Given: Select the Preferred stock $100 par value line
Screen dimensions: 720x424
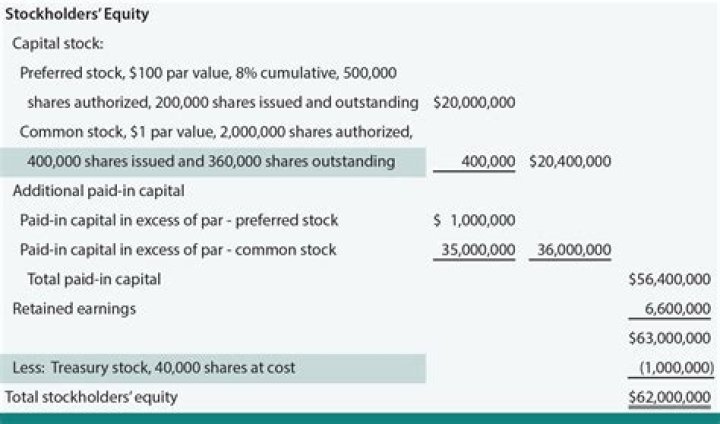Looking at the screenshot, I should tap(208, 73).
